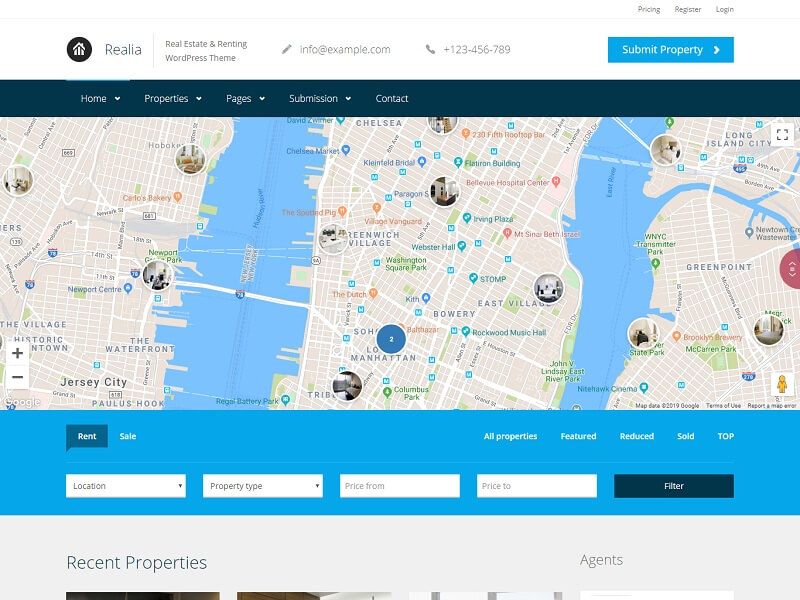Screen dimensions: 800x600
Task: Select the Featured filter
Action: pos(578,436)
